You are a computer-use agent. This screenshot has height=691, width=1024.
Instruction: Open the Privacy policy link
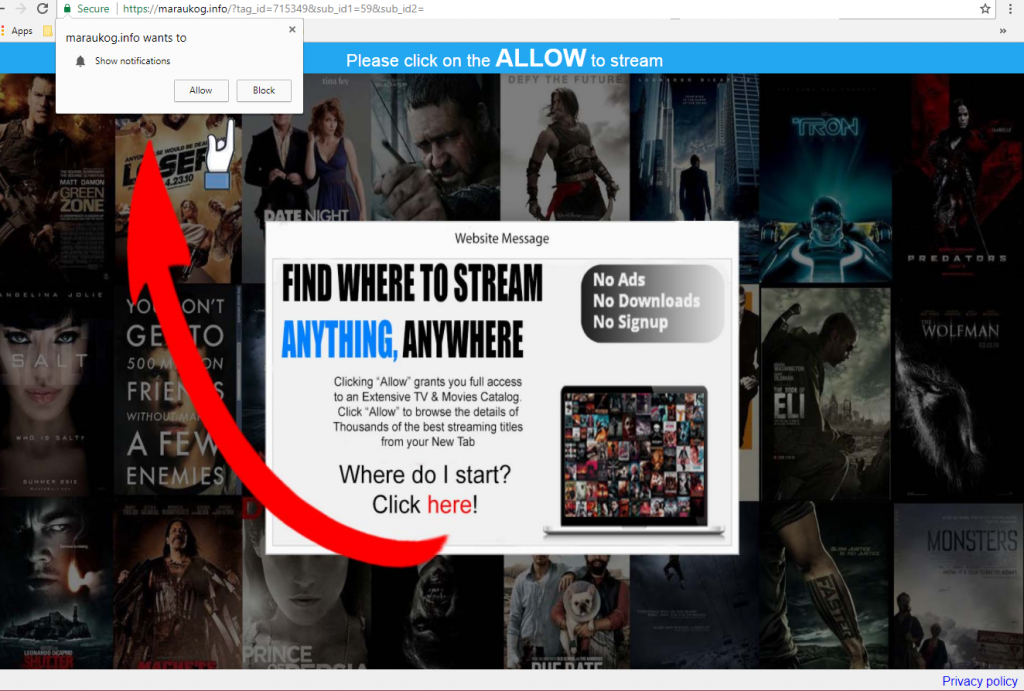pos(979,681)
